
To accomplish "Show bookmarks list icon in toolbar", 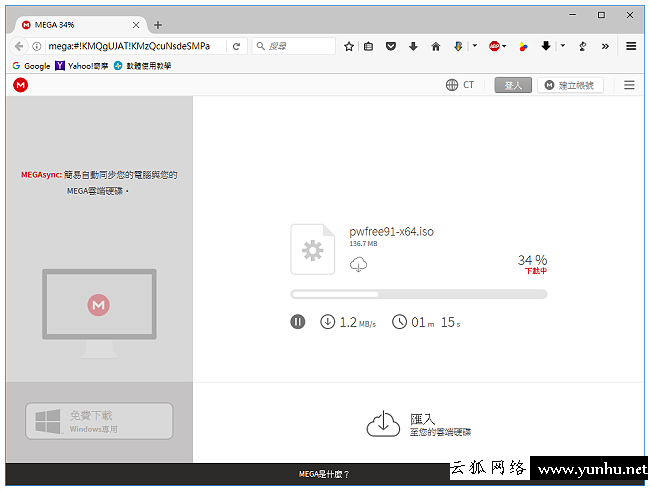I will pyautogui.click(x=368, y=46).
